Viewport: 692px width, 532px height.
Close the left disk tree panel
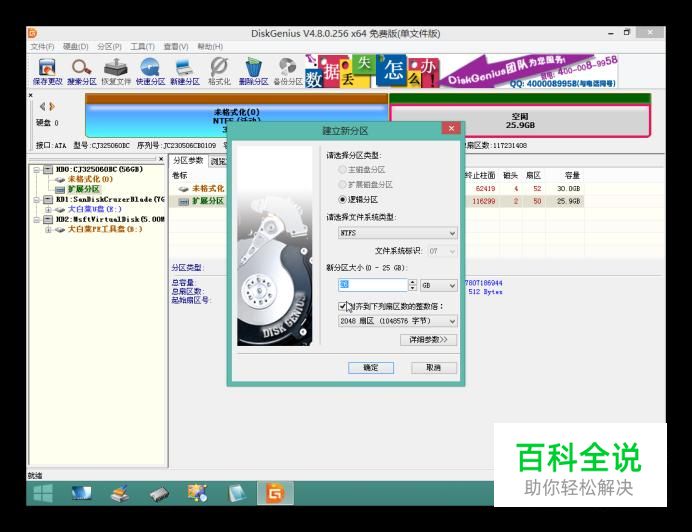tap(161, 159)
